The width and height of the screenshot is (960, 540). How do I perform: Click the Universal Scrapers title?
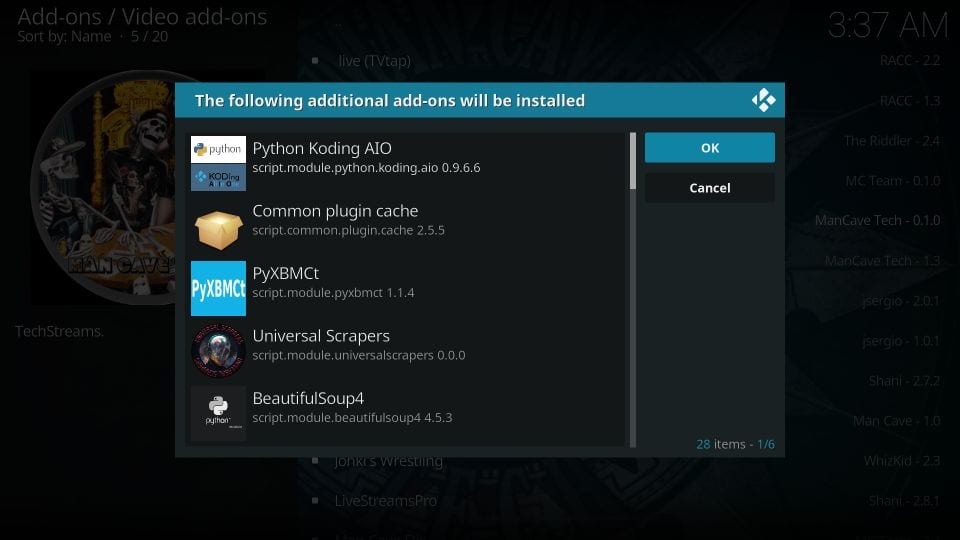(321, 336)
